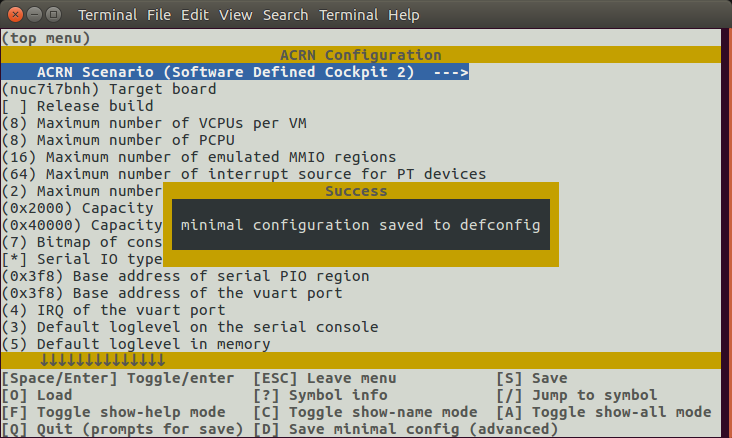Open the Terminal application menu
732x438 pixels.
pos(107,15)
